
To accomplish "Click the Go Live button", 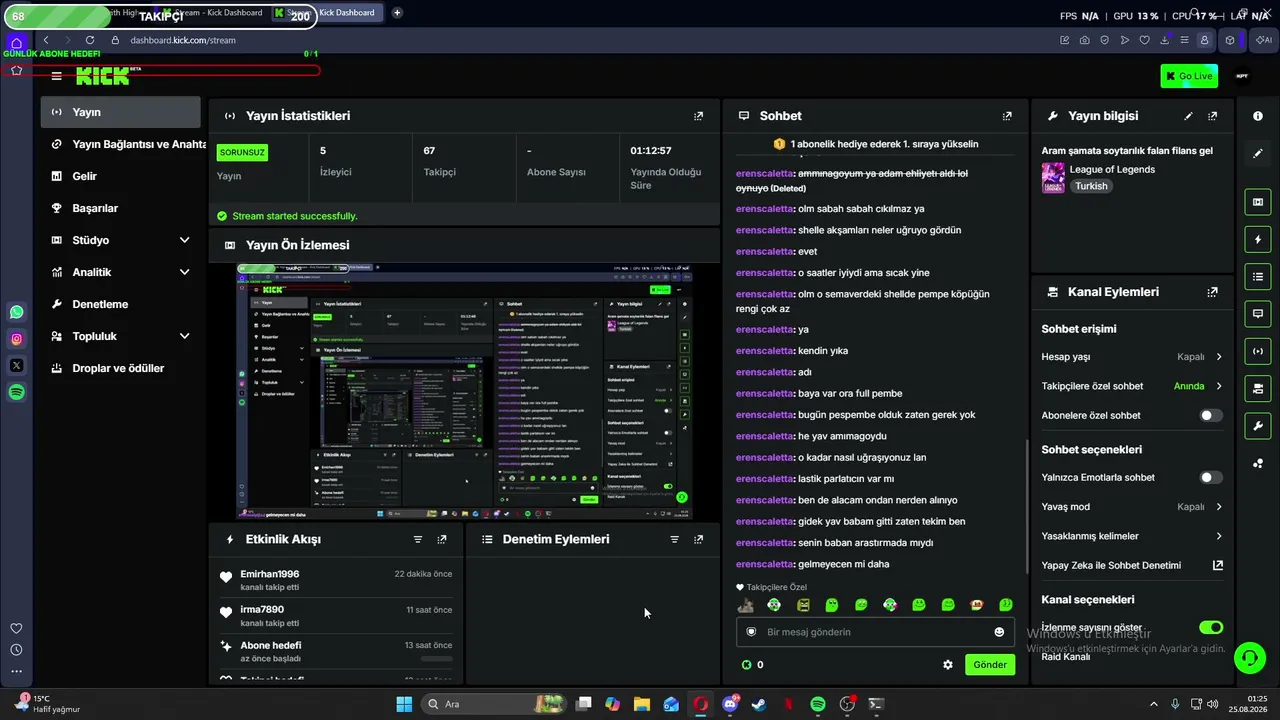I will (1189, 76).
